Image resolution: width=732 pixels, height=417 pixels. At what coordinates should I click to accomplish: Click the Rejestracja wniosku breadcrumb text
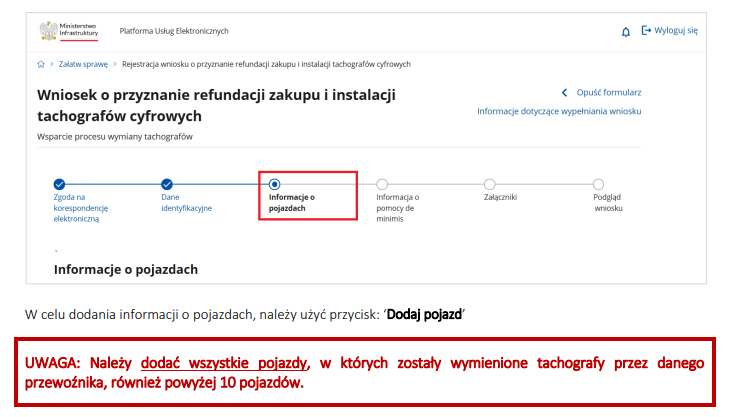coord(266,64)
